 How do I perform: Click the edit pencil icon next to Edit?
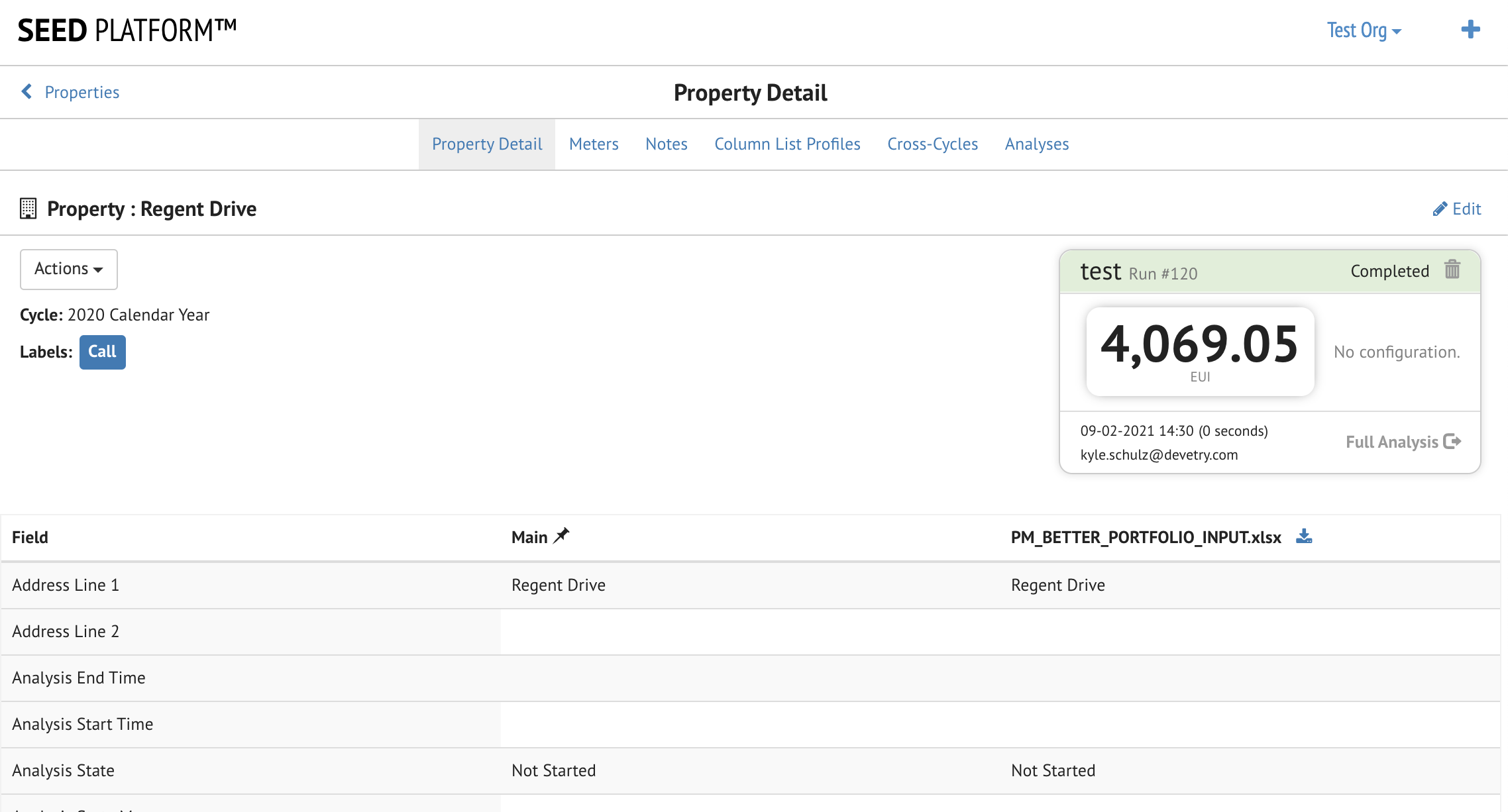(1438, 209)
